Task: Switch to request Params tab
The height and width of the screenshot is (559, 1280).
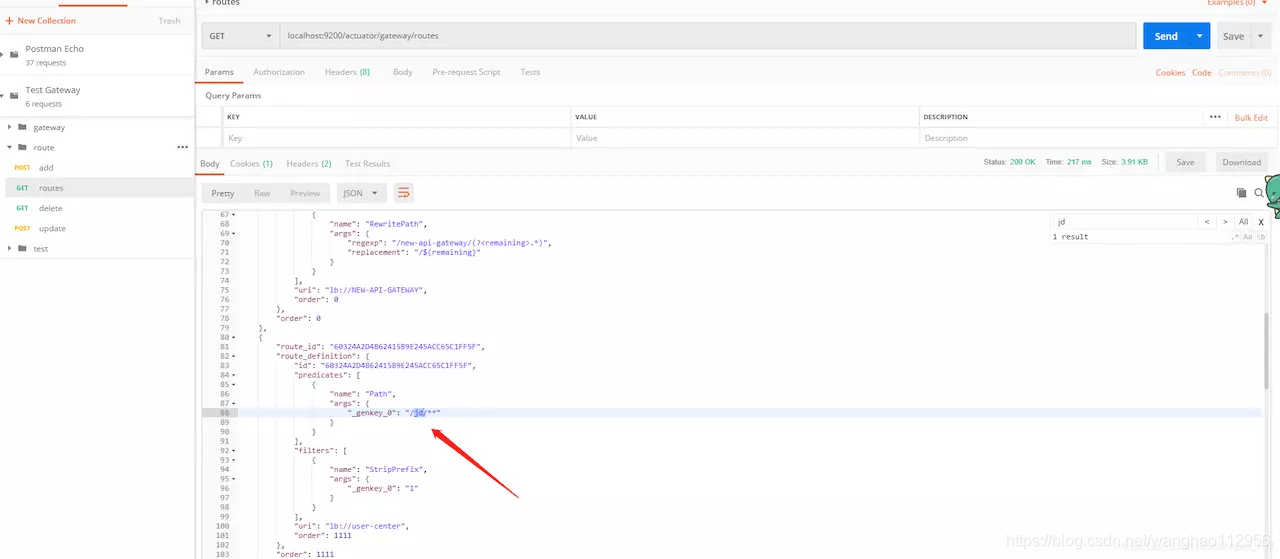Action: [219, 72]
